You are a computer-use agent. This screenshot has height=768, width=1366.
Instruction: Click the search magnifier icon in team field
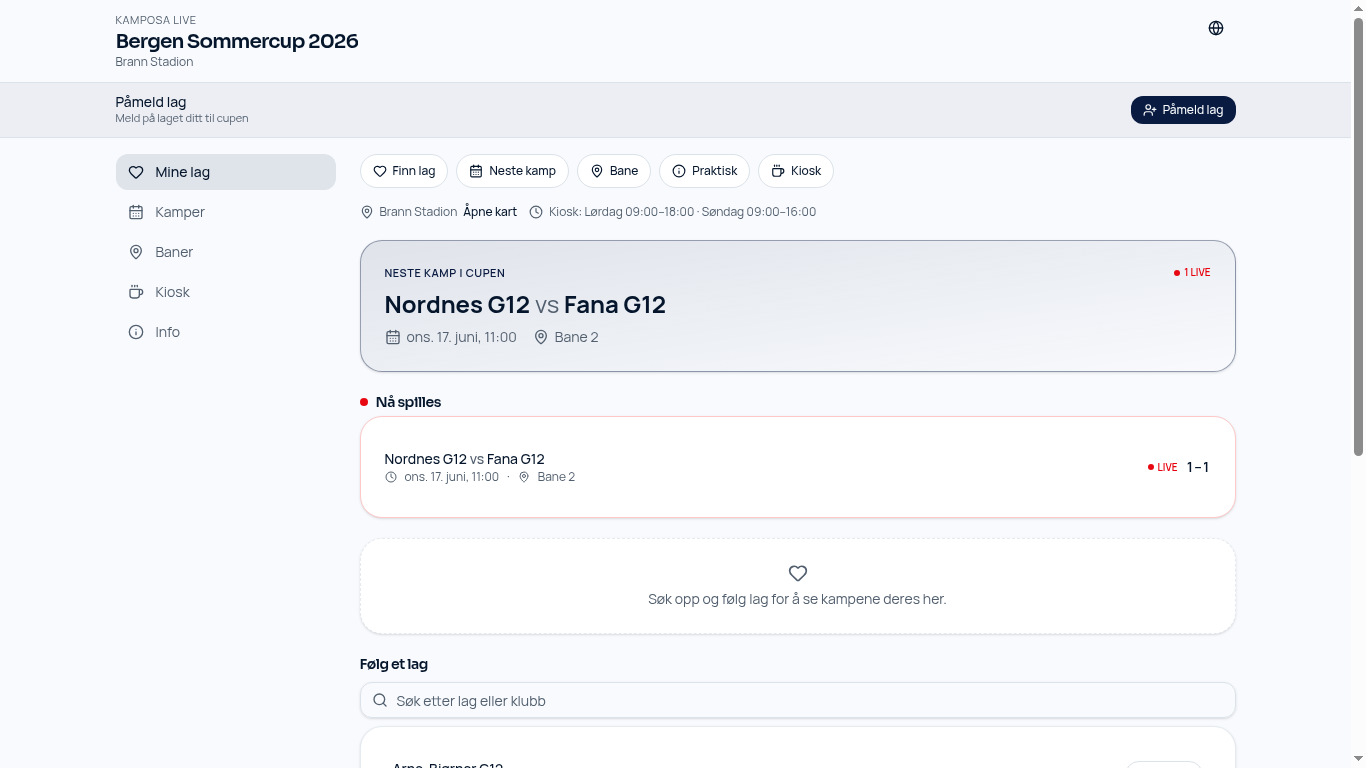(380, 700)
